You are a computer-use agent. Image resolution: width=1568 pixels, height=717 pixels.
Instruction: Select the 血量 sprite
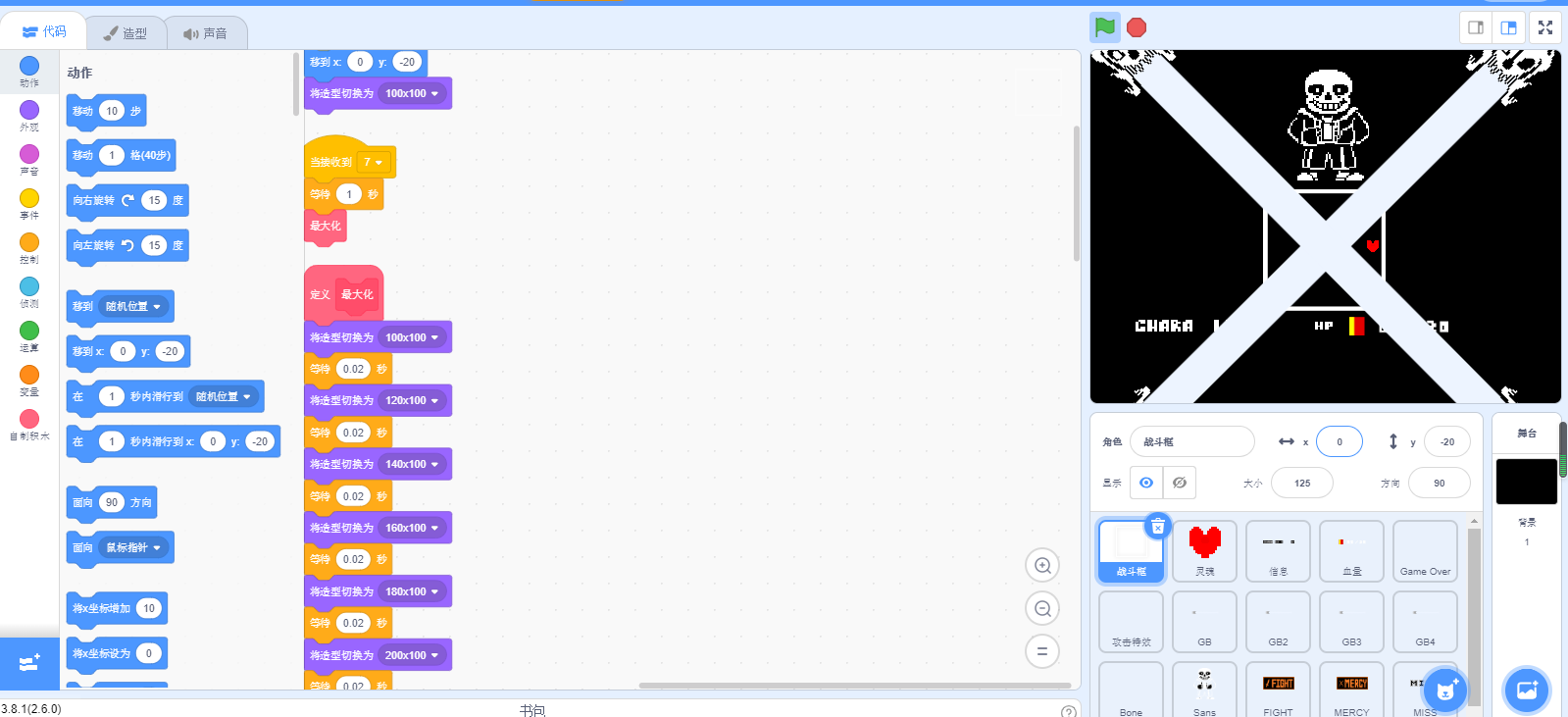(x=1351, y=551)
